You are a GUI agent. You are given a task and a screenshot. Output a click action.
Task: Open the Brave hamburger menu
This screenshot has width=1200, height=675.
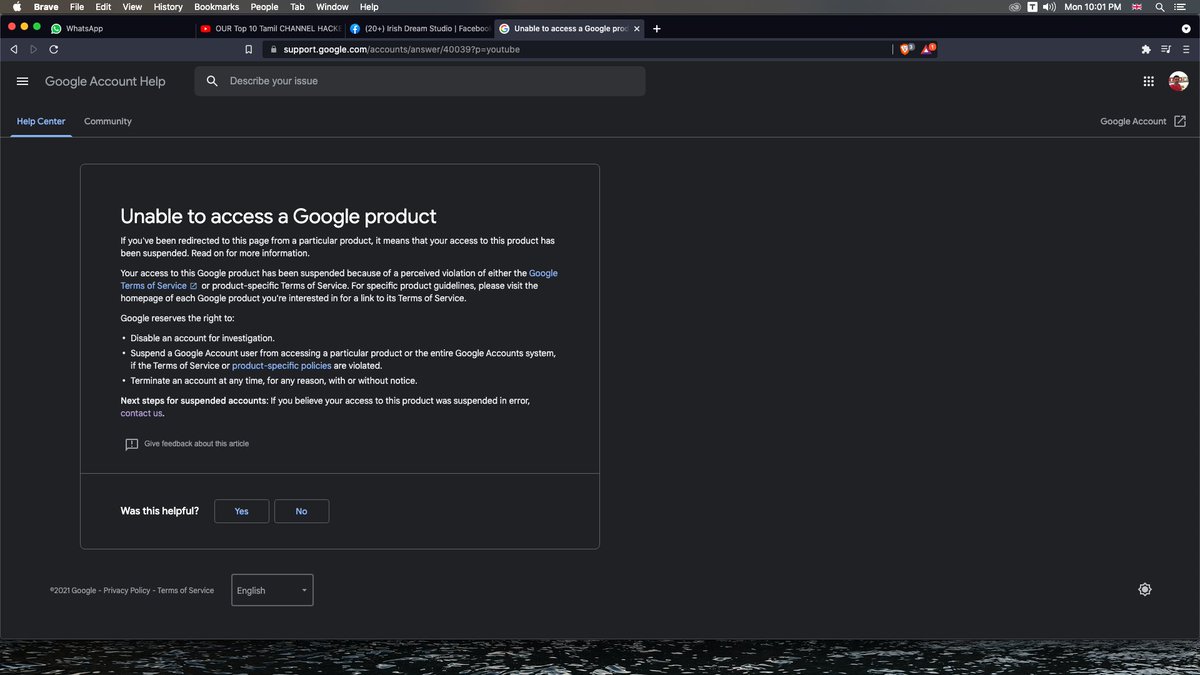(1186, 49)
